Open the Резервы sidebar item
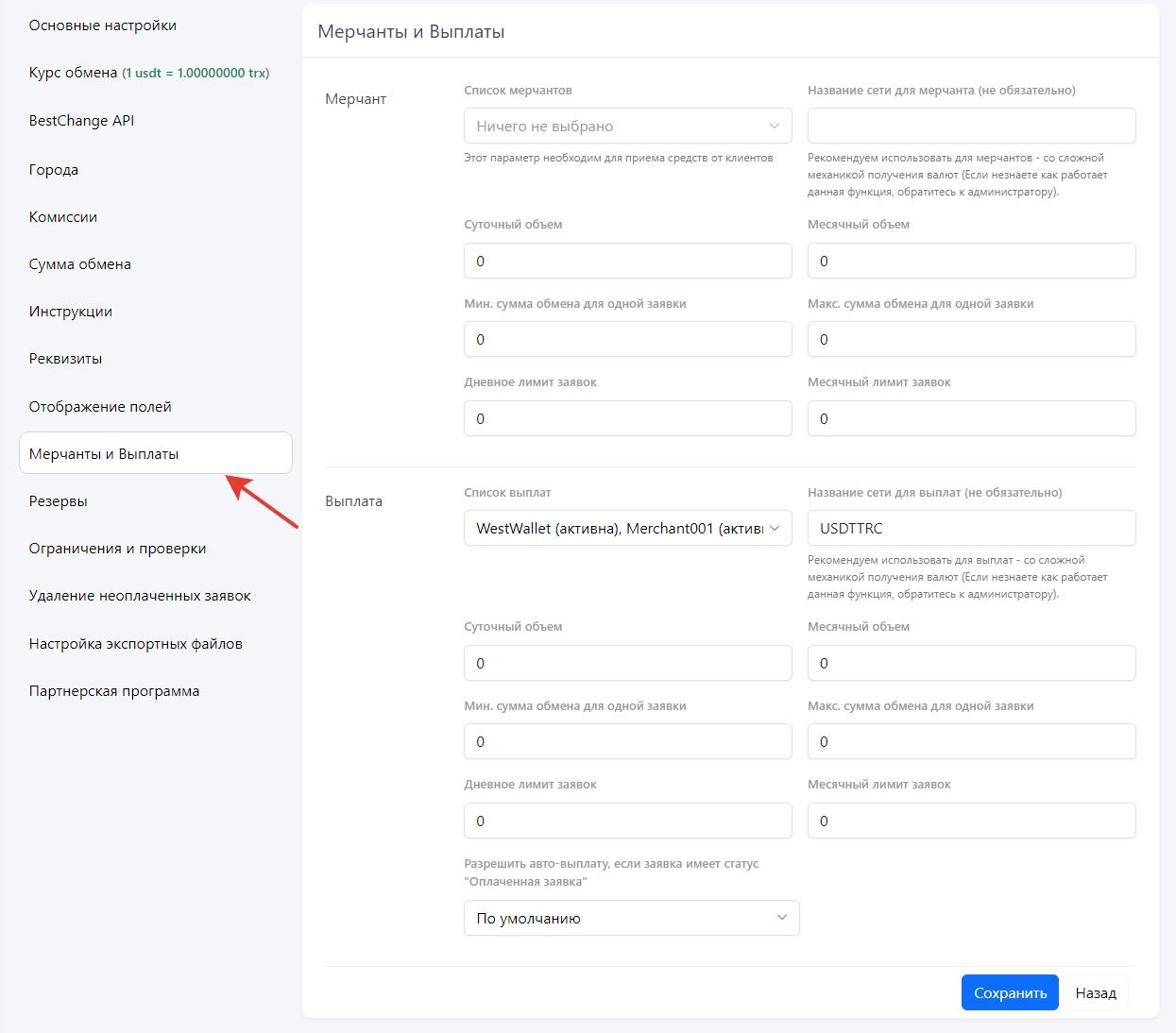The height and width of the screenshot is (1033, 1176). click(59, 501)
